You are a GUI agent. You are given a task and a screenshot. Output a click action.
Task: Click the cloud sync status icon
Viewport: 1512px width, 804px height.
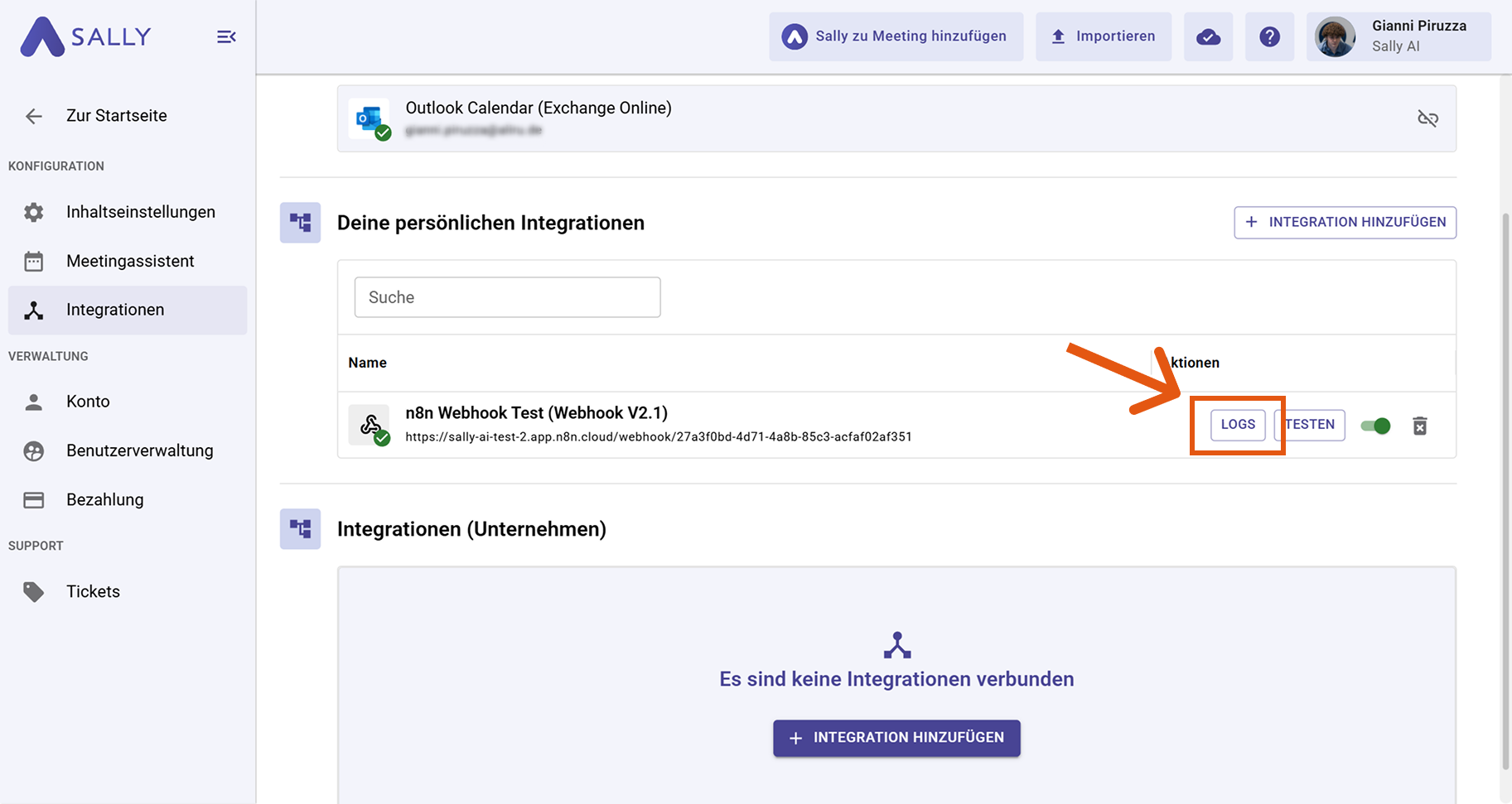(x=1208, y=36)
